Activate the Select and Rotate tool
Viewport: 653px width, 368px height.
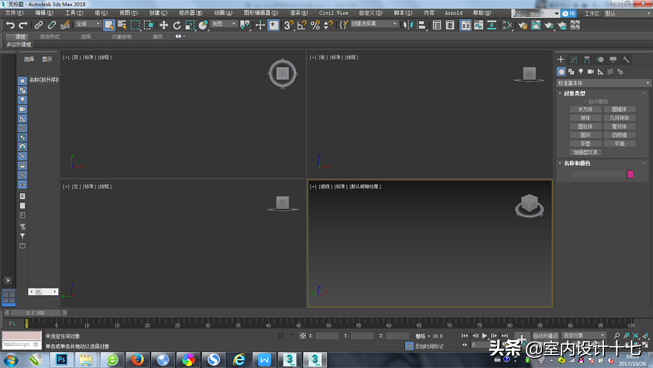(177, 25)
